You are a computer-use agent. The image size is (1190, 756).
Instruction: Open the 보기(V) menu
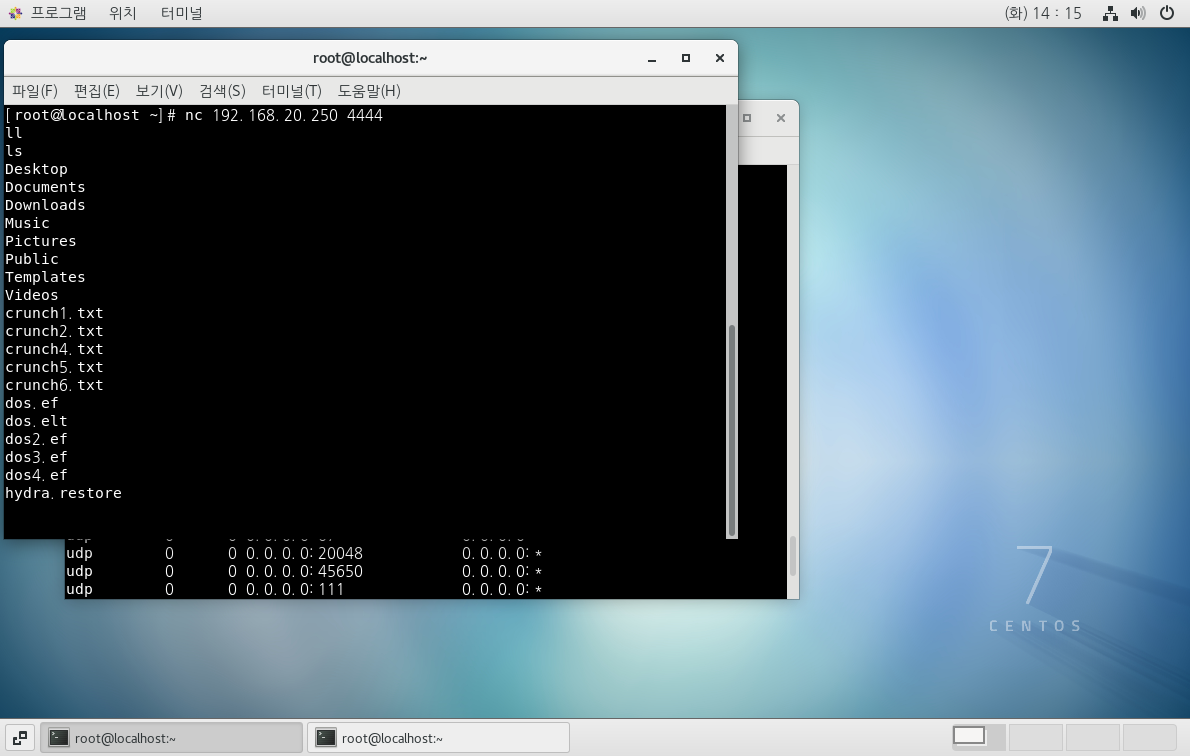[159, 91]
